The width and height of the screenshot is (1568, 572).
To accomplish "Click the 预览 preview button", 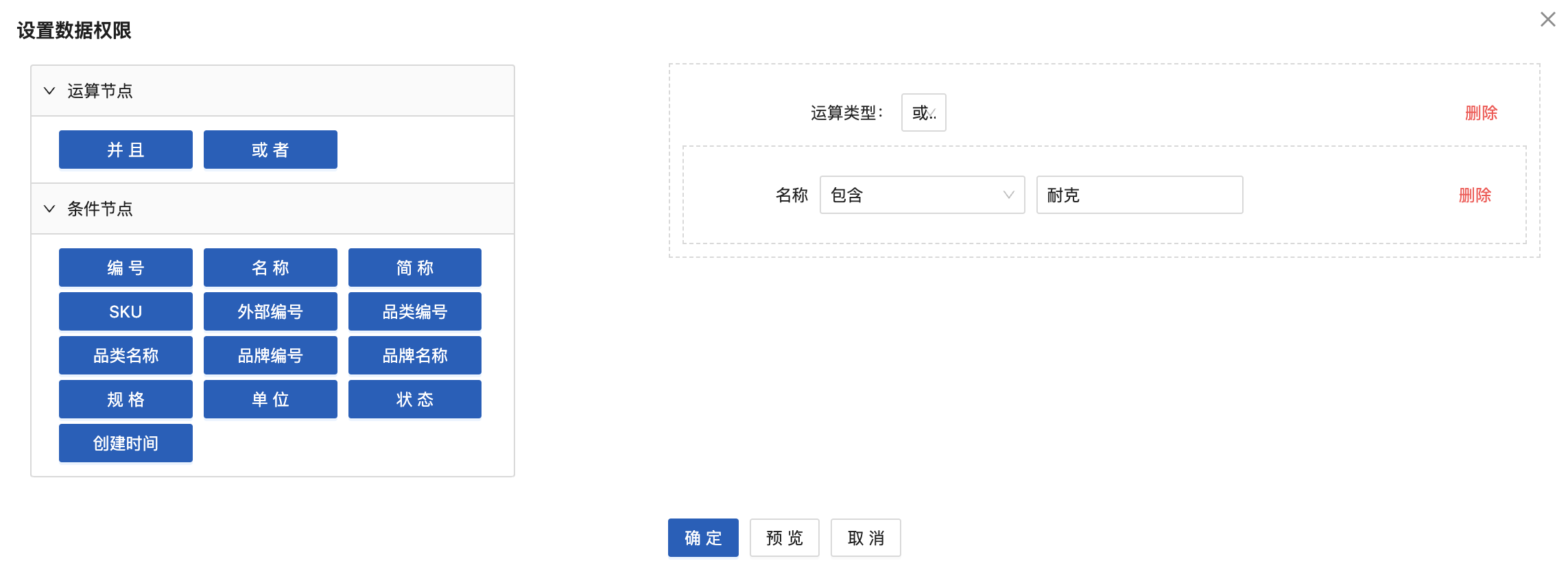I will 784,538.
